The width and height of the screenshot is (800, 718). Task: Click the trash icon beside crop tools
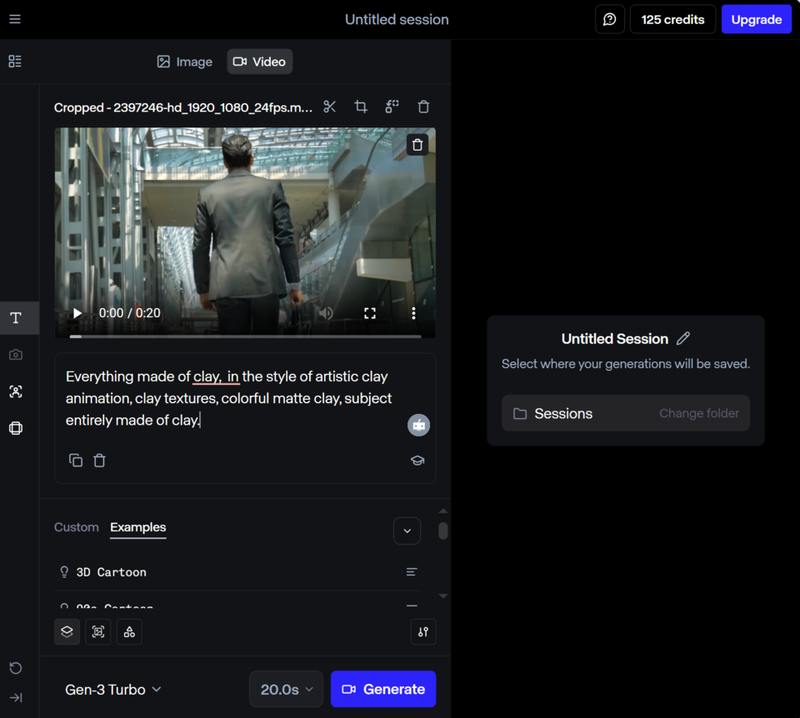tap(423, 107)
